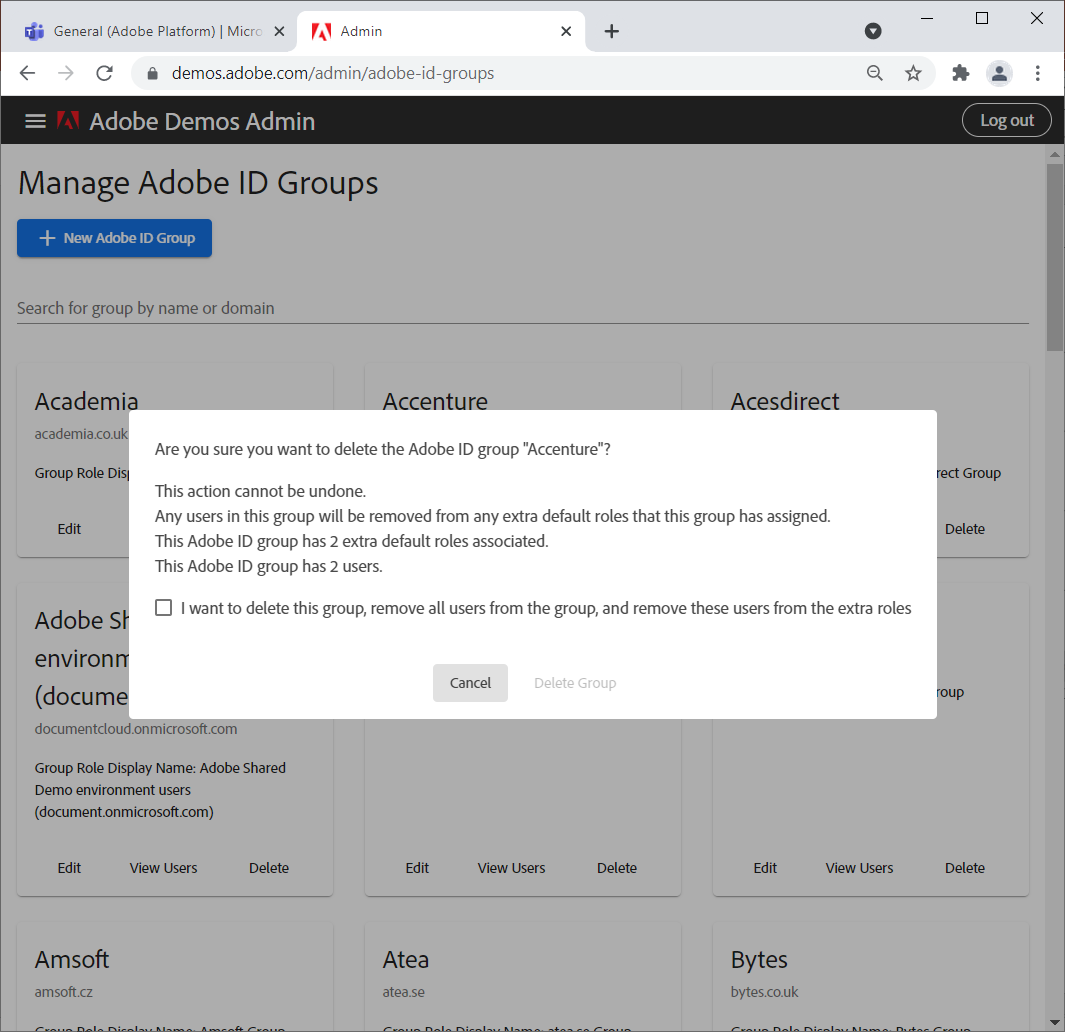
Task: Click the 'Accenture' card title
Action: pos(435,400)
